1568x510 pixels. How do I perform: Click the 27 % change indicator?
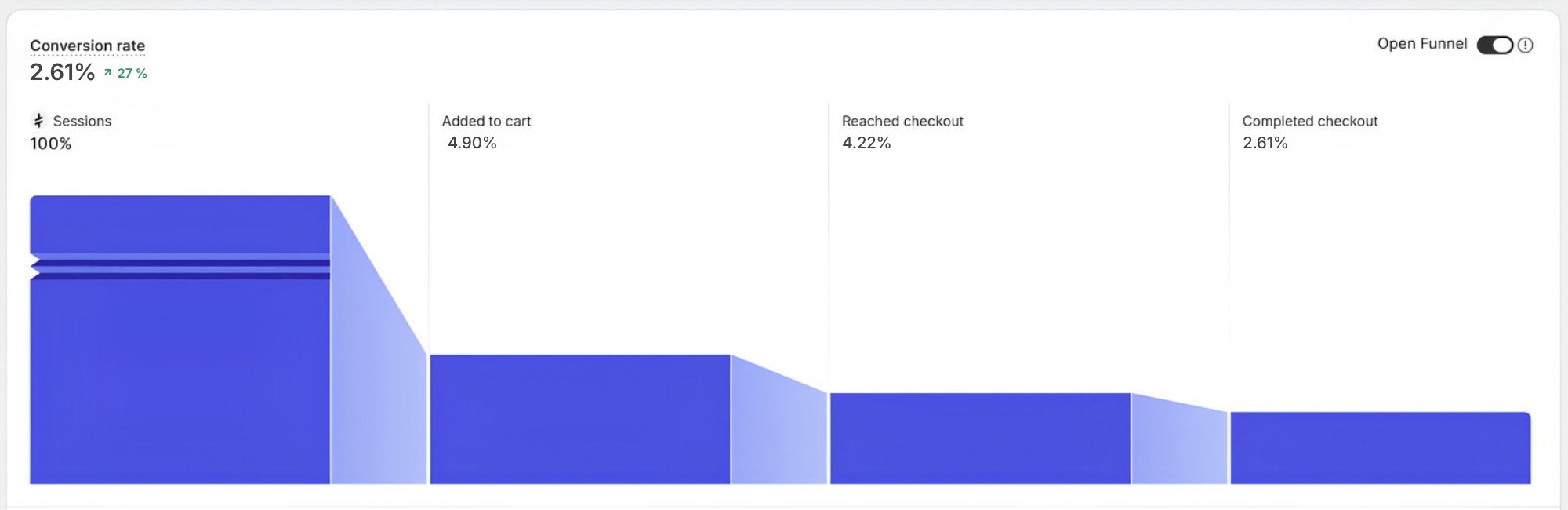[132, 73]
